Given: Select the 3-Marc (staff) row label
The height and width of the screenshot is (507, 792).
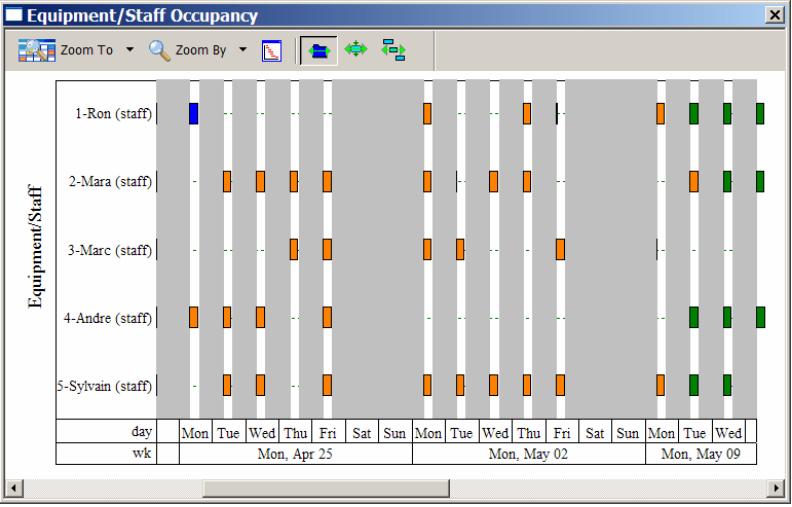Looking at the screenshot, I should coord(108,250).
